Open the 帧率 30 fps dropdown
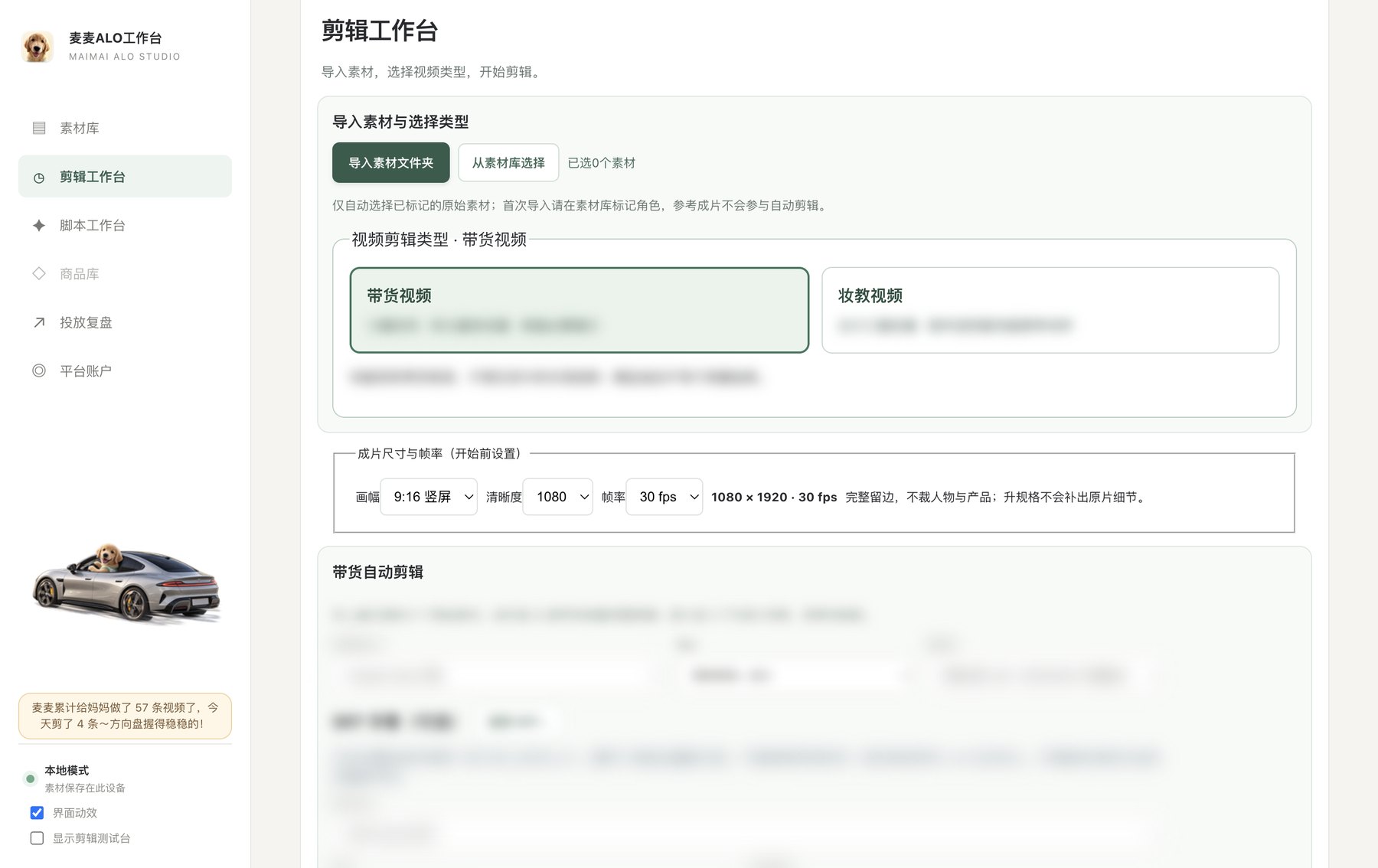Screen dimensions: 1378x868 (x=665, y=497)
